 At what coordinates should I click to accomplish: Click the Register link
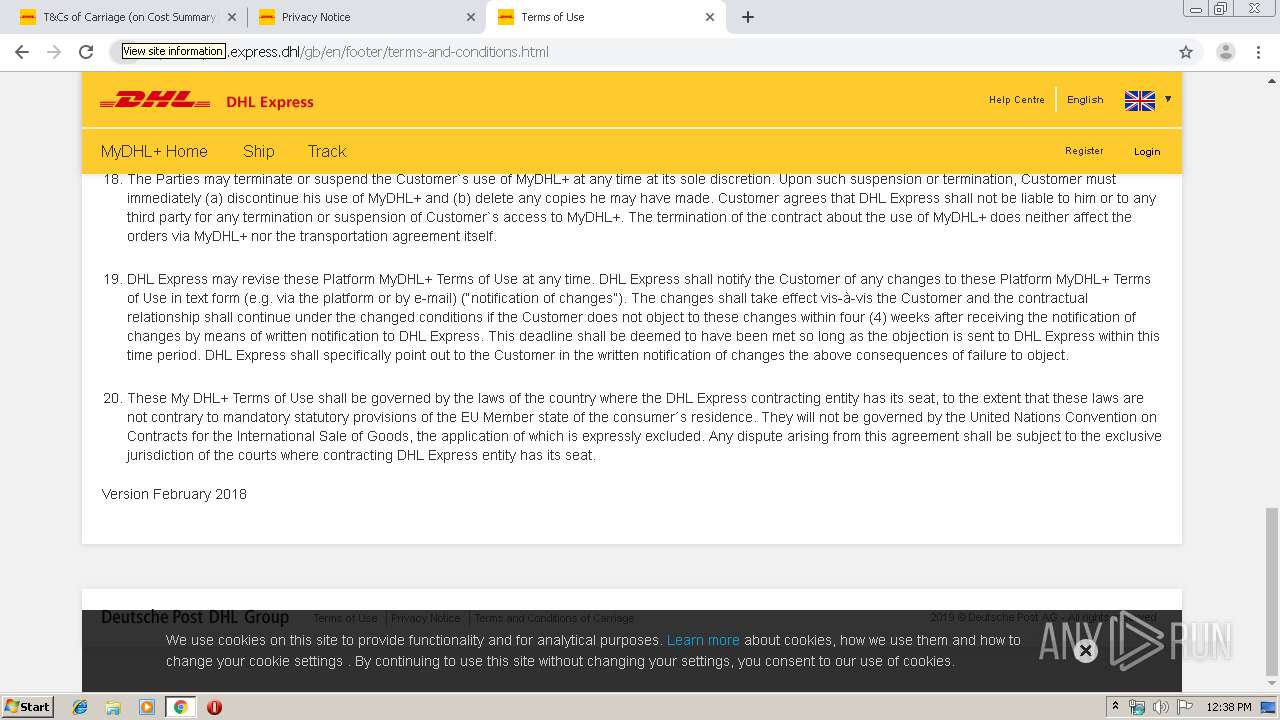click(x=1084, y=151)
